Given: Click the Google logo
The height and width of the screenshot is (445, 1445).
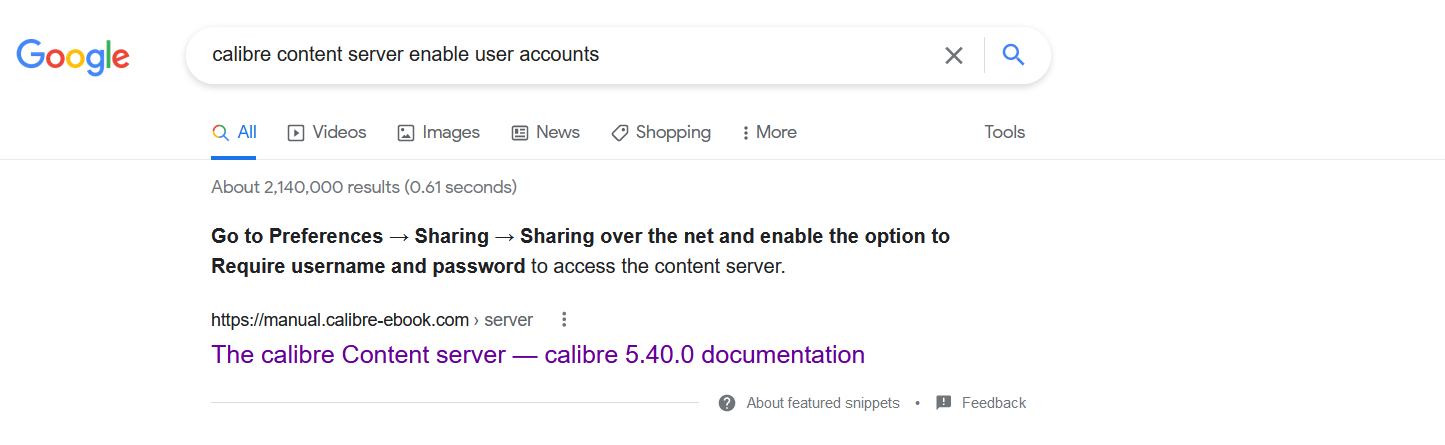Looking at the screenshot, I should [x=73, y=56].
